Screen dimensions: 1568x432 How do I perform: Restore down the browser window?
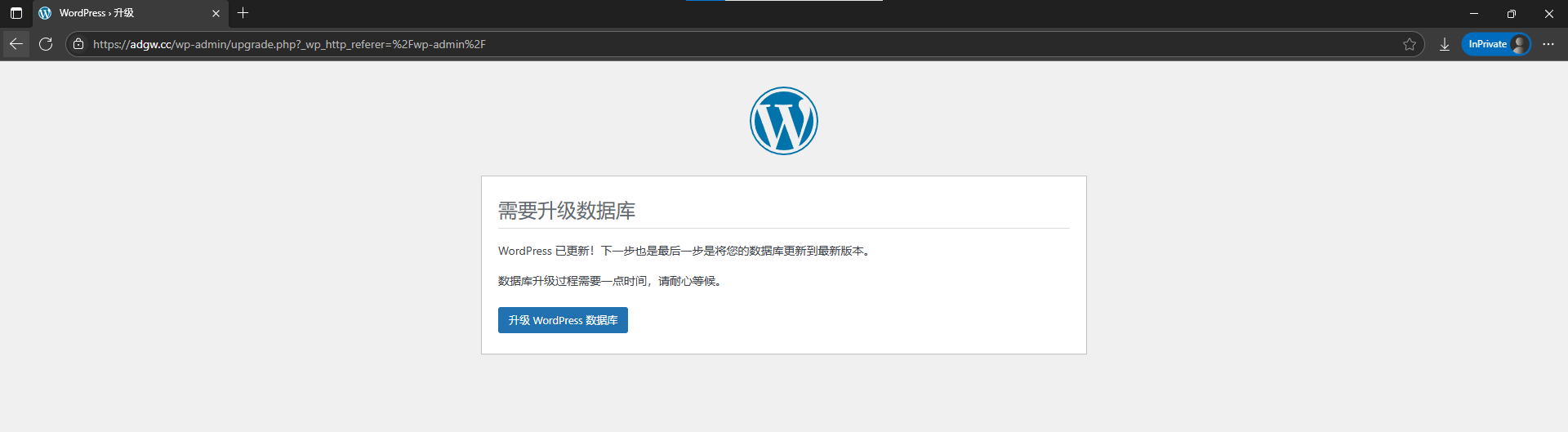1512,13
